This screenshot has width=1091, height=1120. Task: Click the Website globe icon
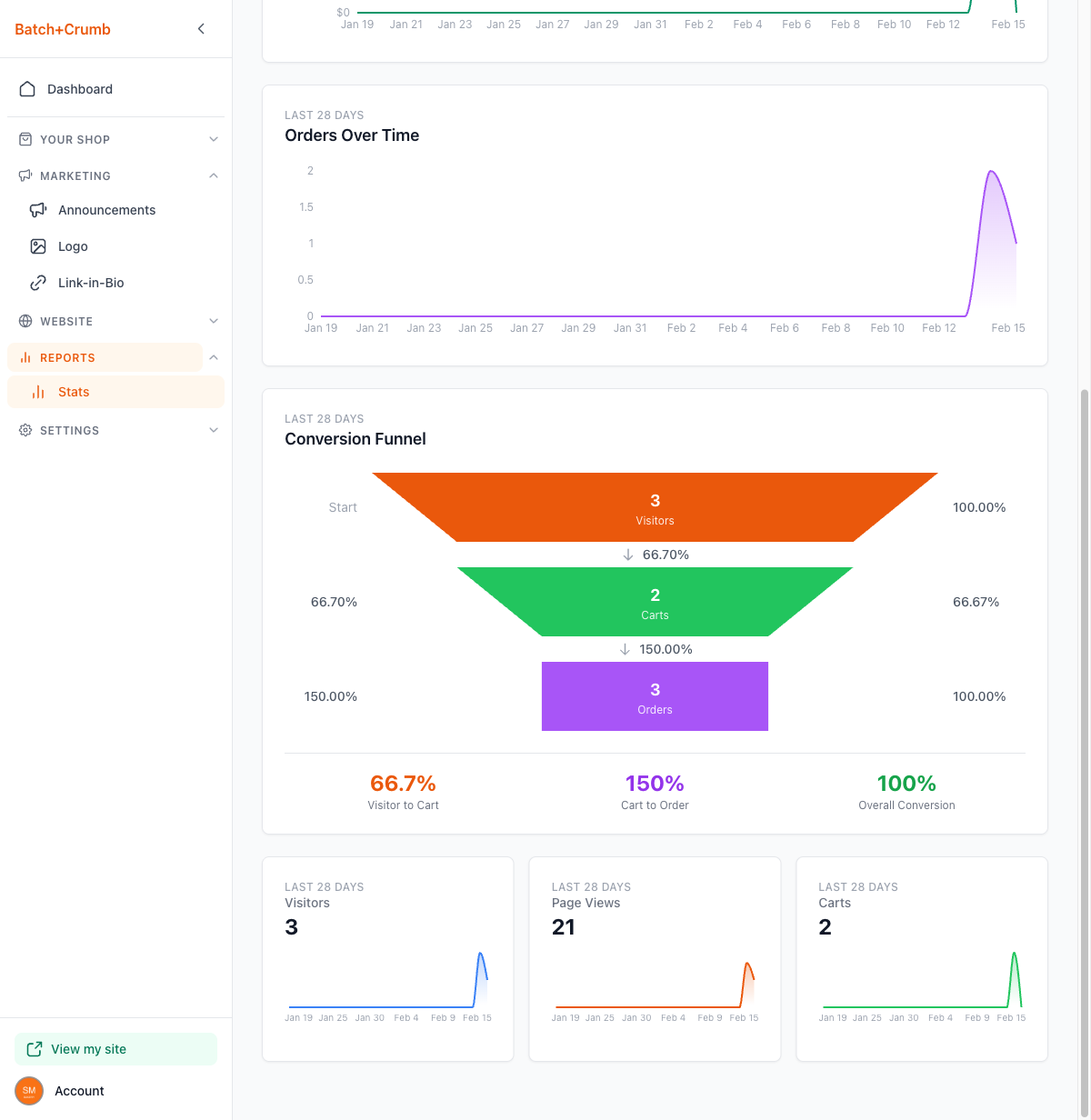pos(25,321)
